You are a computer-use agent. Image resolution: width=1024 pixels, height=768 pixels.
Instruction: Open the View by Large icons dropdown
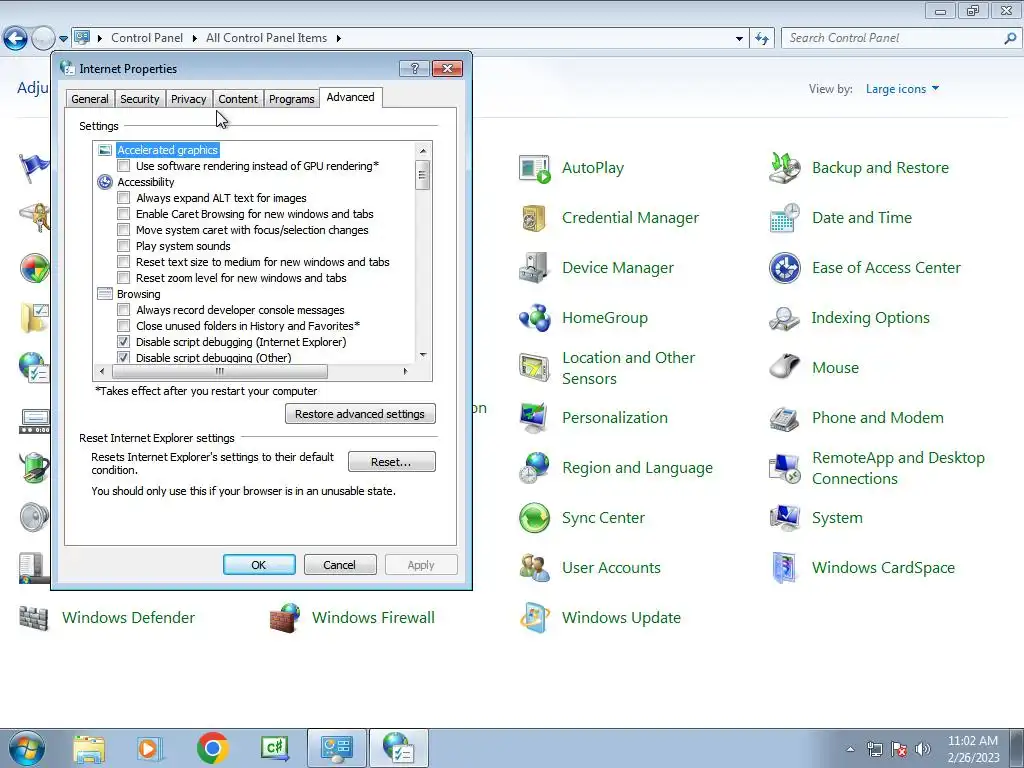(x=902, y=89)
